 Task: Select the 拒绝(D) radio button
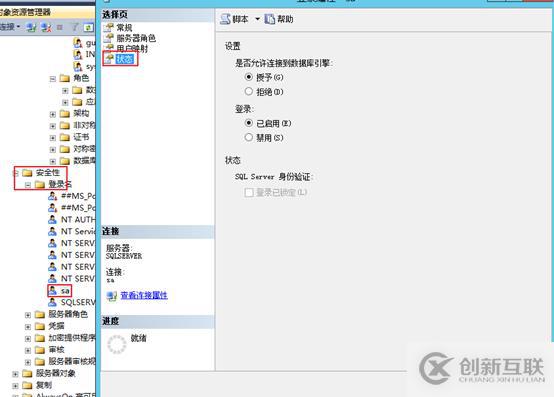(x=249, y=91)
